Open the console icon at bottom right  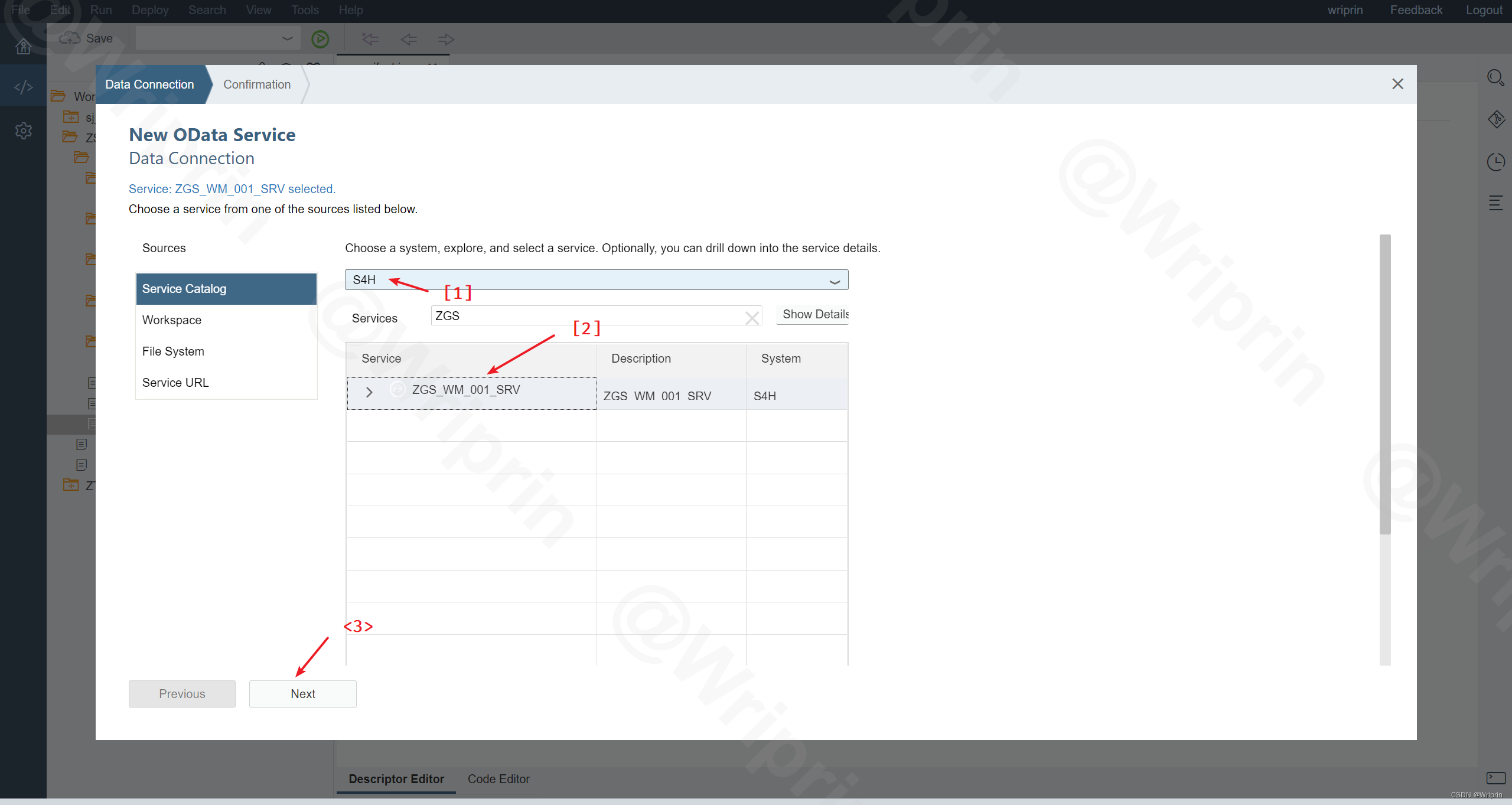[x=1496, y=778]
